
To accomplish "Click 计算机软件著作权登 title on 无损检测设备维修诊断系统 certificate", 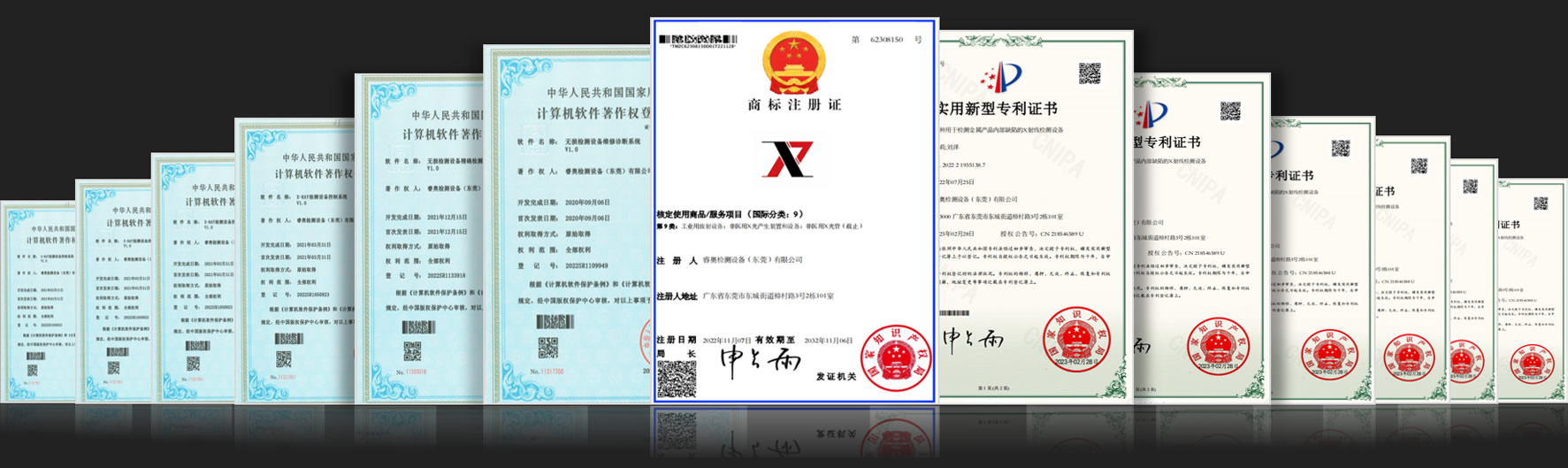I will click(x=594, y=113).
